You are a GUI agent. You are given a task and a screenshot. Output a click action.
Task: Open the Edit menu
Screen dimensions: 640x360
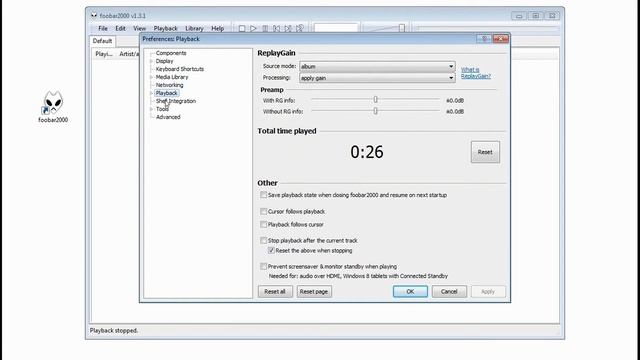(x=120, y=29)
